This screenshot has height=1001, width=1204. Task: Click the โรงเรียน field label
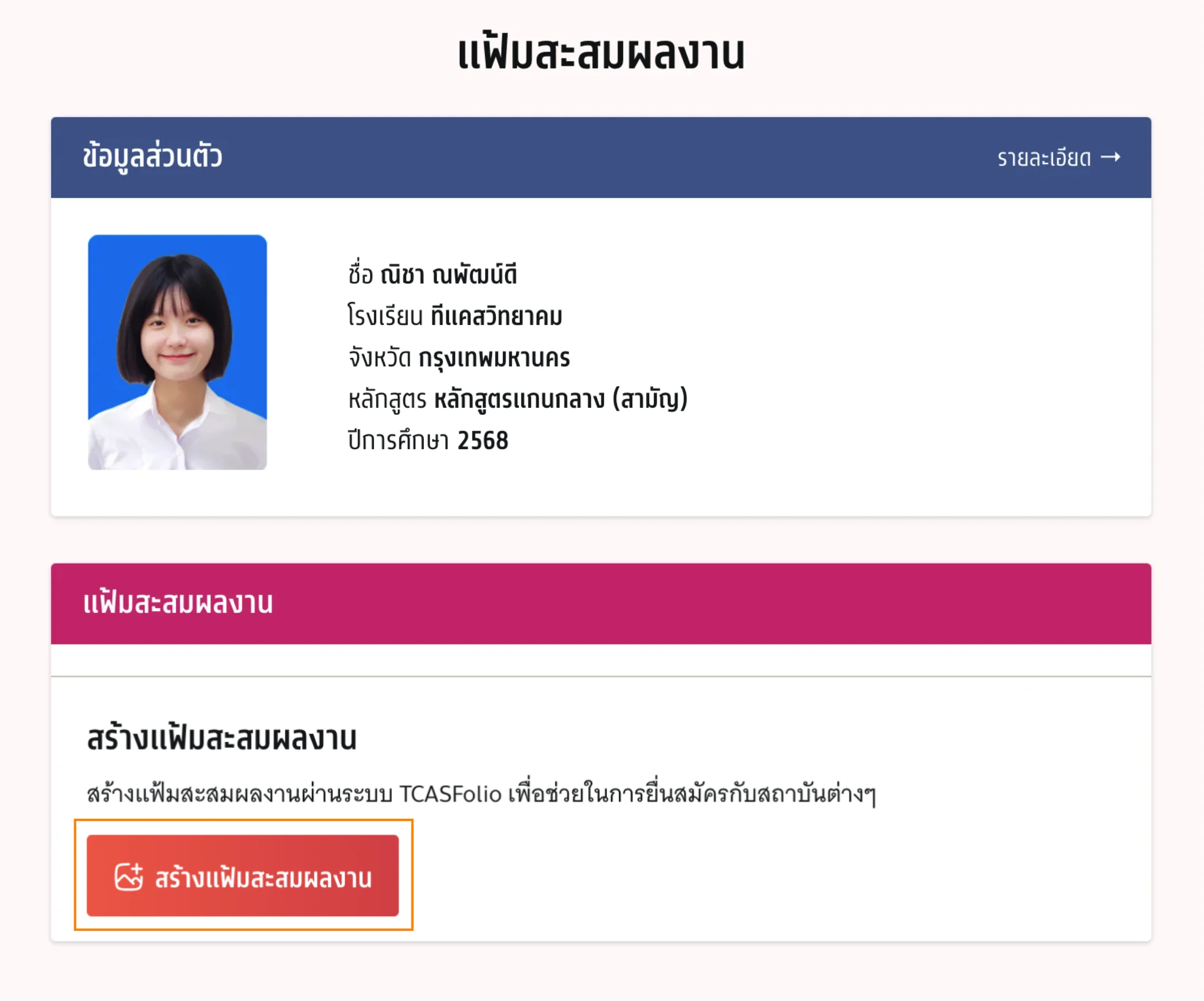385,316
